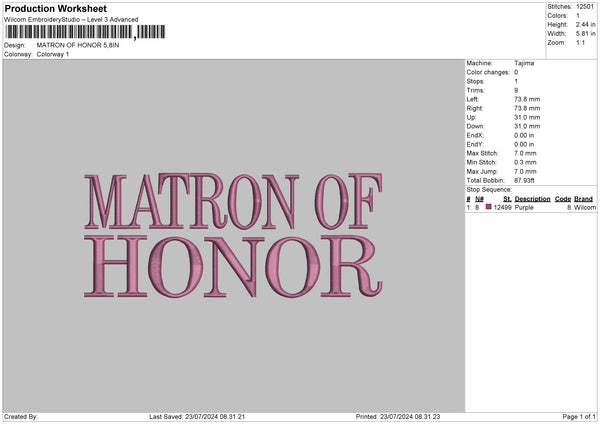Select the 'Production Worksheet' title

point(55,8)
